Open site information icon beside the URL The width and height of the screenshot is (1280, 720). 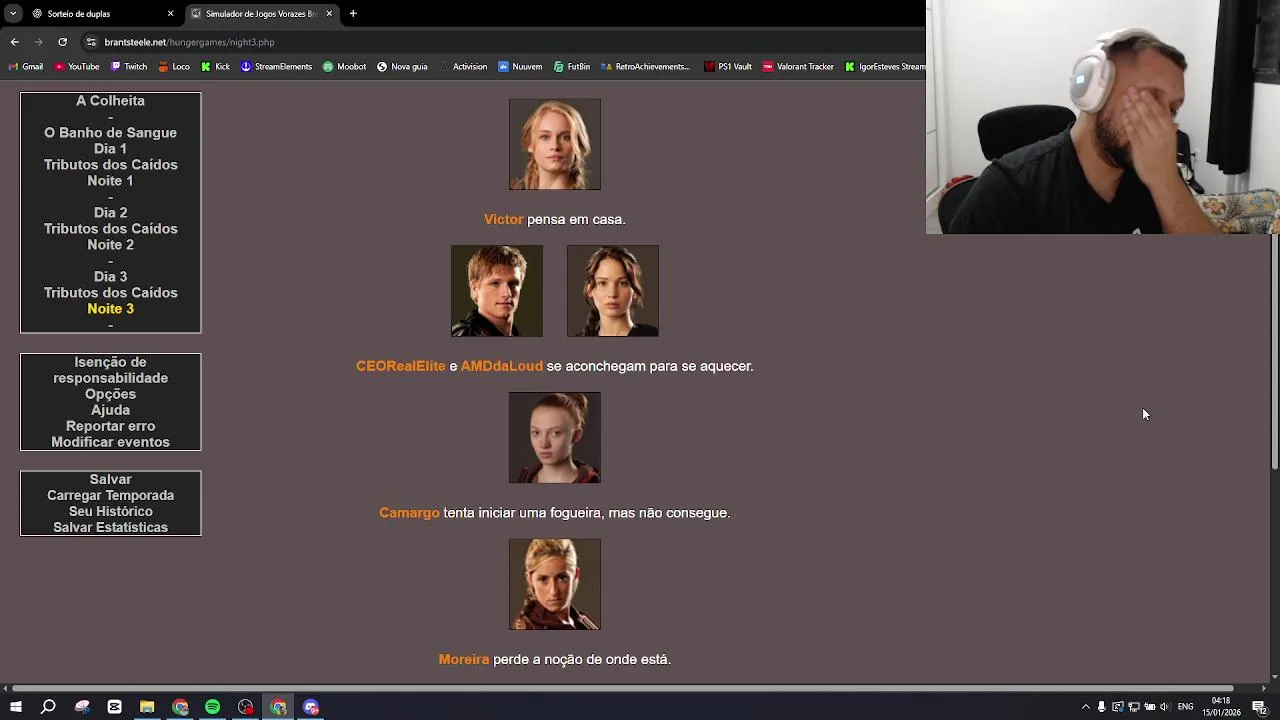[91, 42]
